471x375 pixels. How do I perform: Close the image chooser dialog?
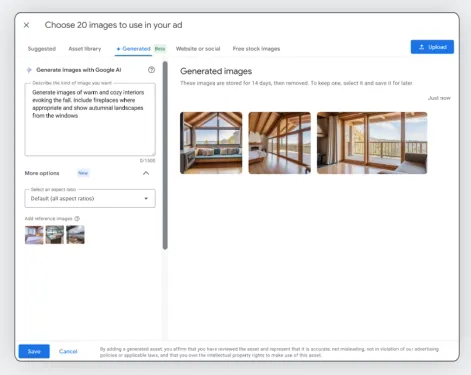click(x=26, y=25)
